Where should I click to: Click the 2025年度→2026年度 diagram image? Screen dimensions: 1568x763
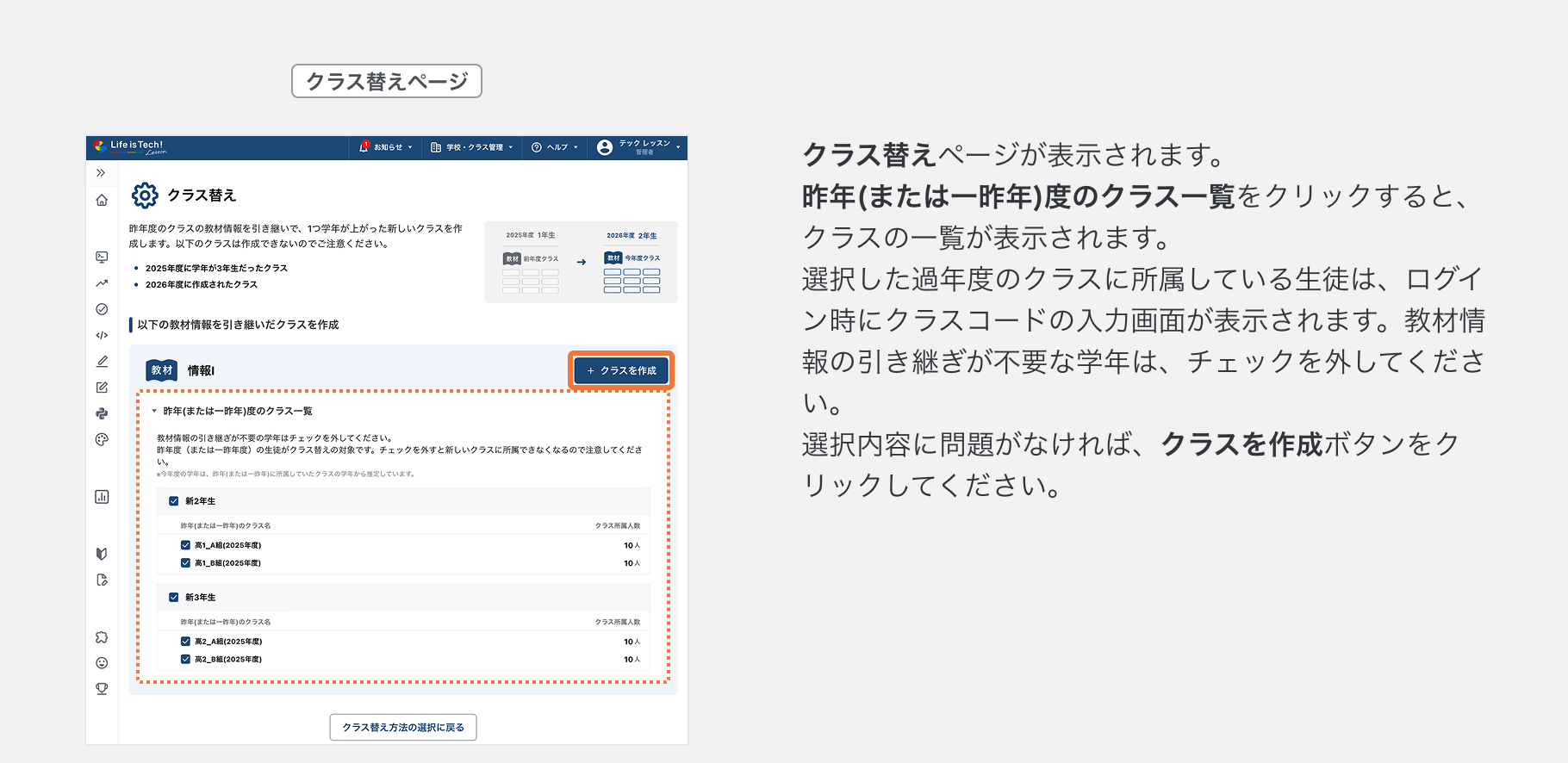[582, 262]
